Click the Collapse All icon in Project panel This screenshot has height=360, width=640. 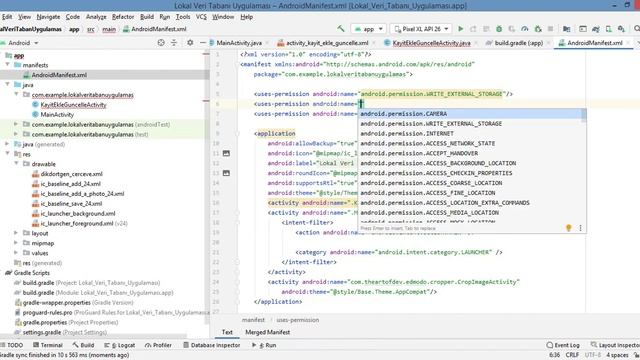pyautogui.click(x=174, y=42)
